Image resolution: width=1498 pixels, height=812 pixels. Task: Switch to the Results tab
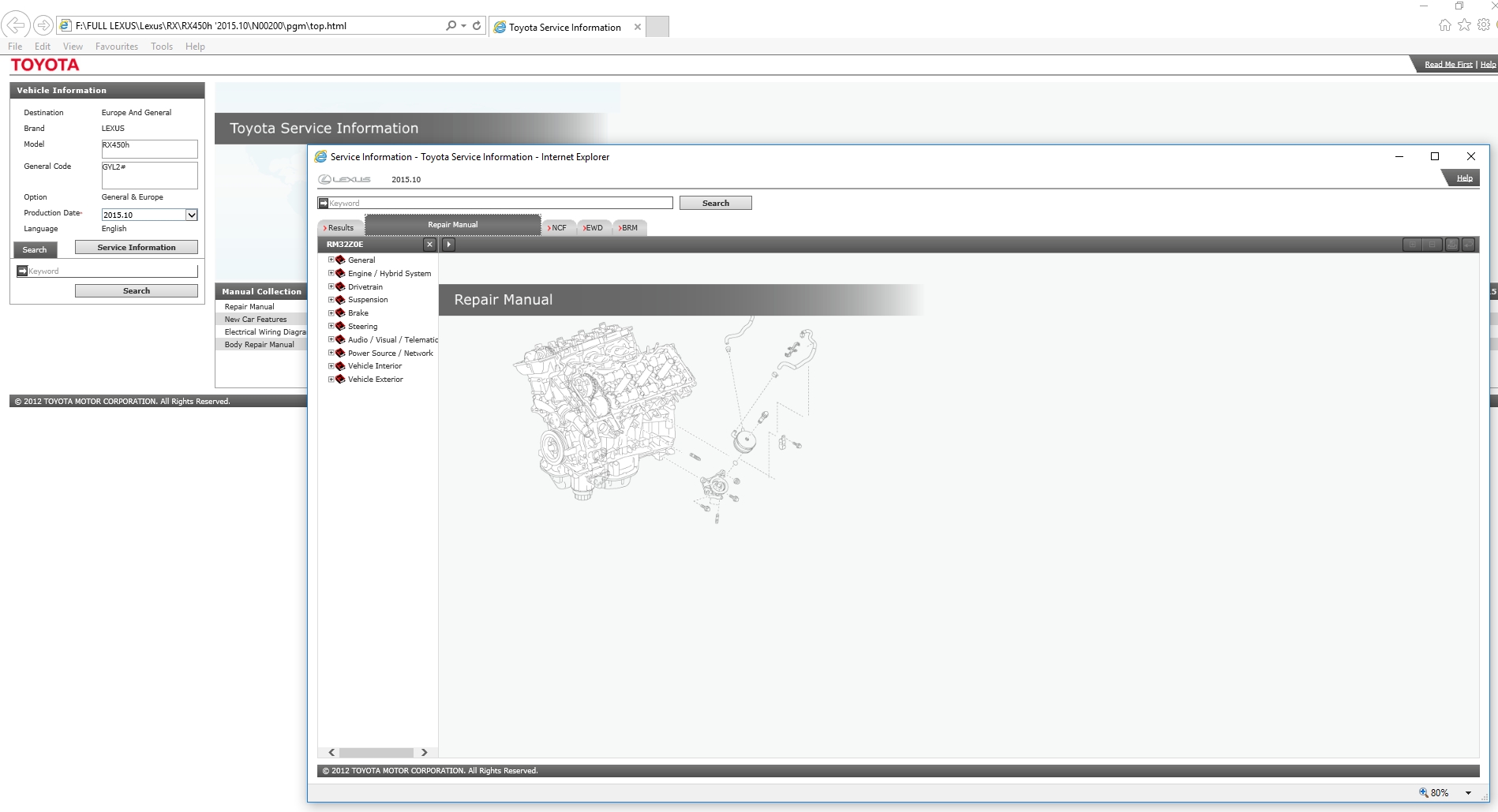click(x=340, y=228)
